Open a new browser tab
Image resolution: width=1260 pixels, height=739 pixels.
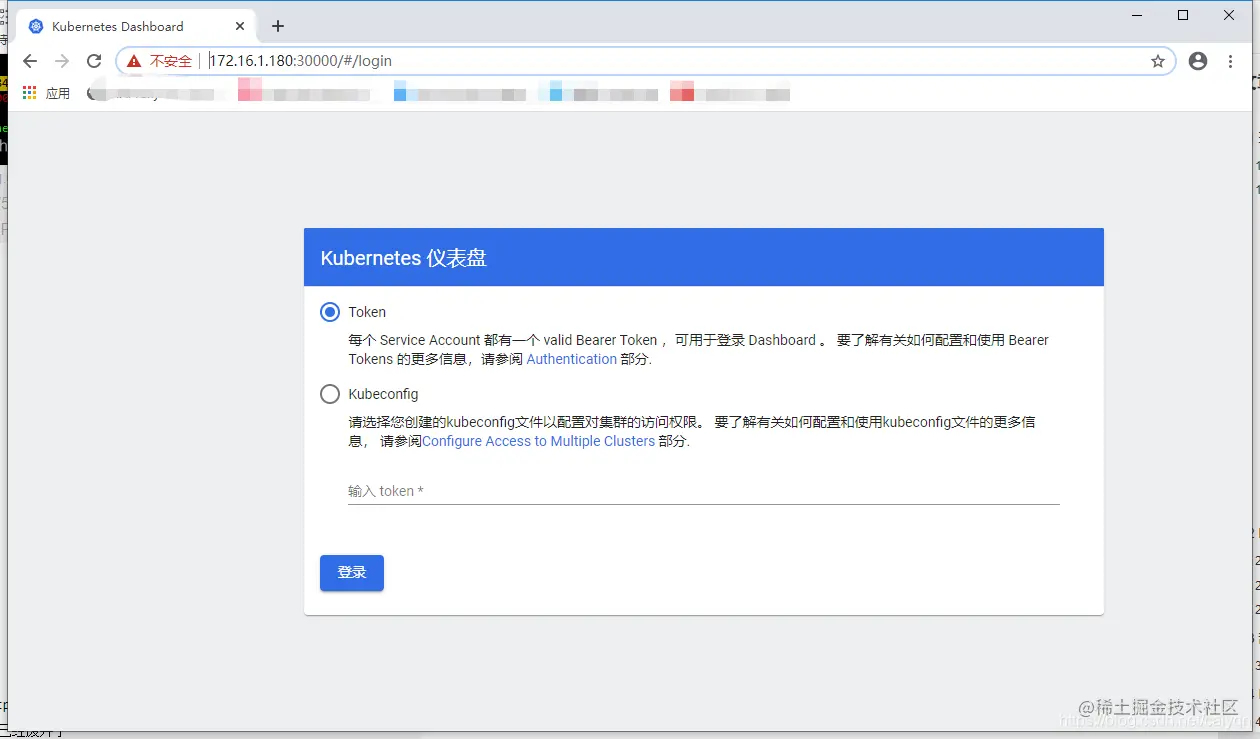click(x=278, y=25)
